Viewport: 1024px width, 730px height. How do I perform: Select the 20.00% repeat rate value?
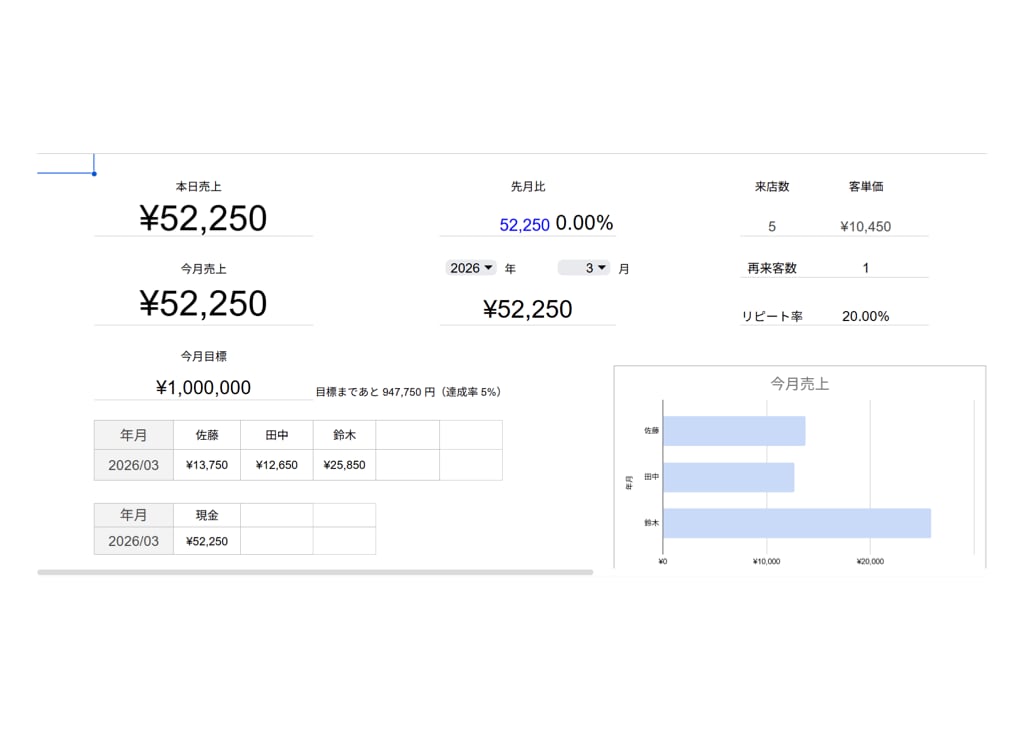pyautogui.click(x=865, y=317)
